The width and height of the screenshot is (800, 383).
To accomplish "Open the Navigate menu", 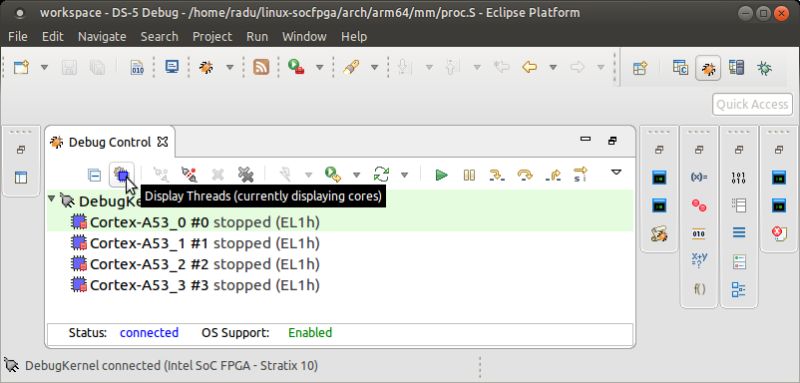I will [x=102, y=36].
